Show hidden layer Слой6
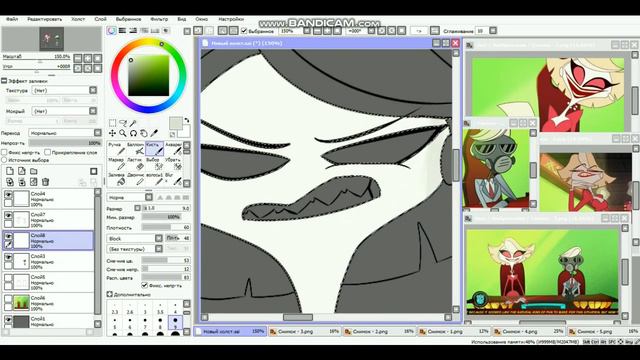 [8, 299]
